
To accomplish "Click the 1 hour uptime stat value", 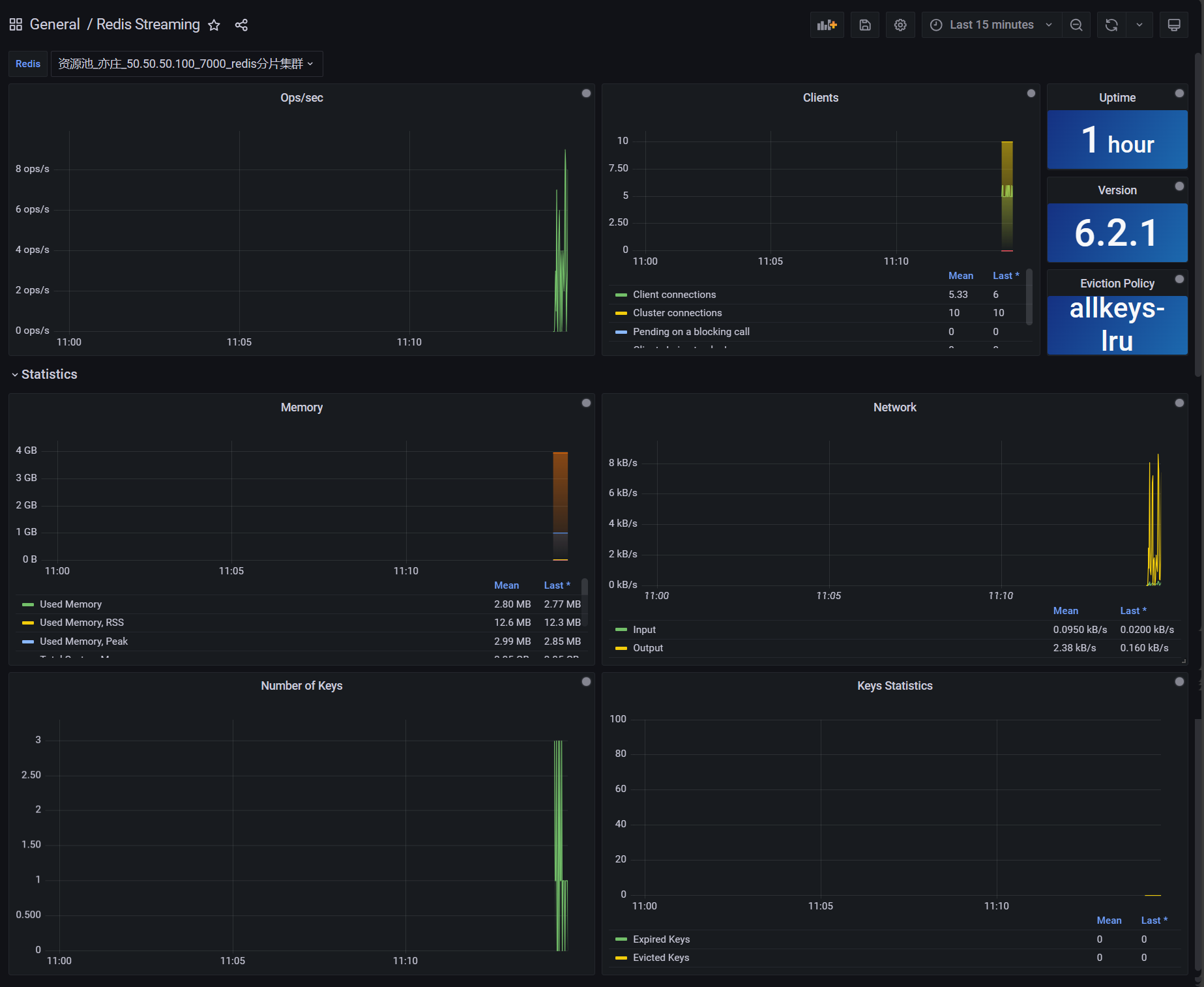I will 1117,140.
